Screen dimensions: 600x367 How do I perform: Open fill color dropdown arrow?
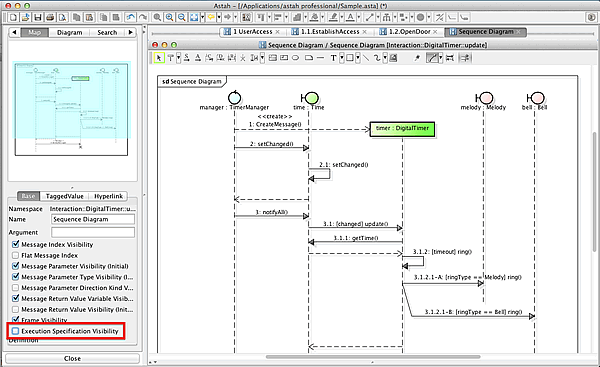click(322, 17)
